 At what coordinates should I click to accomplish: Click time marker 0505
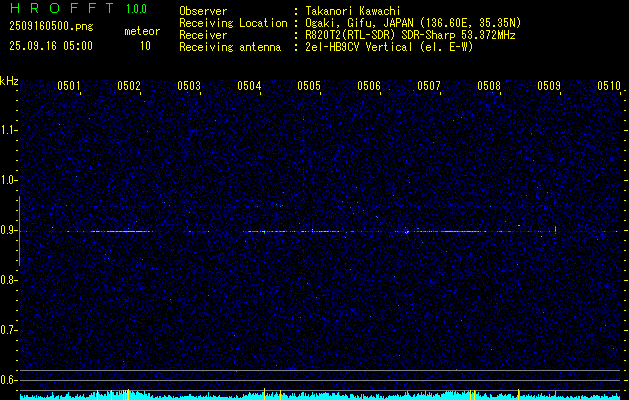click(309, 85)
